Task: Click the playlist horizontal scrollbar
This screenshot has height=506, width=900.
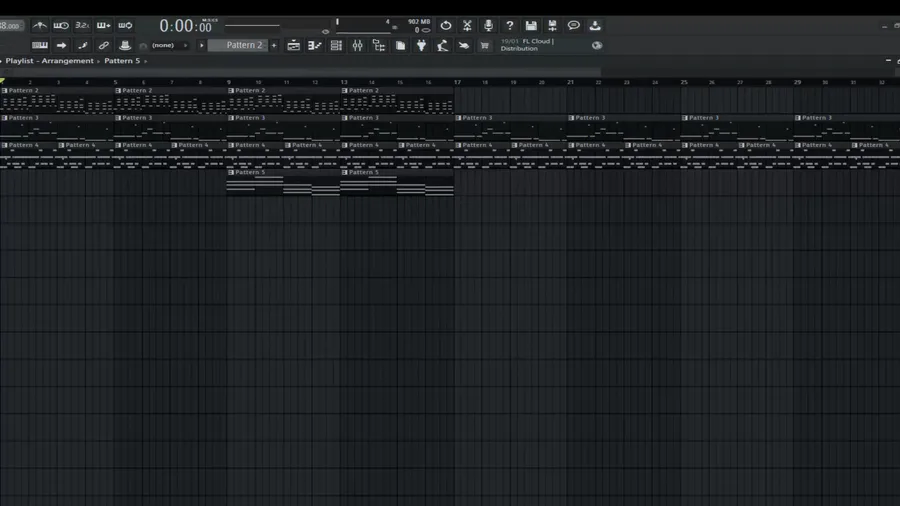Action: (300, 72)
